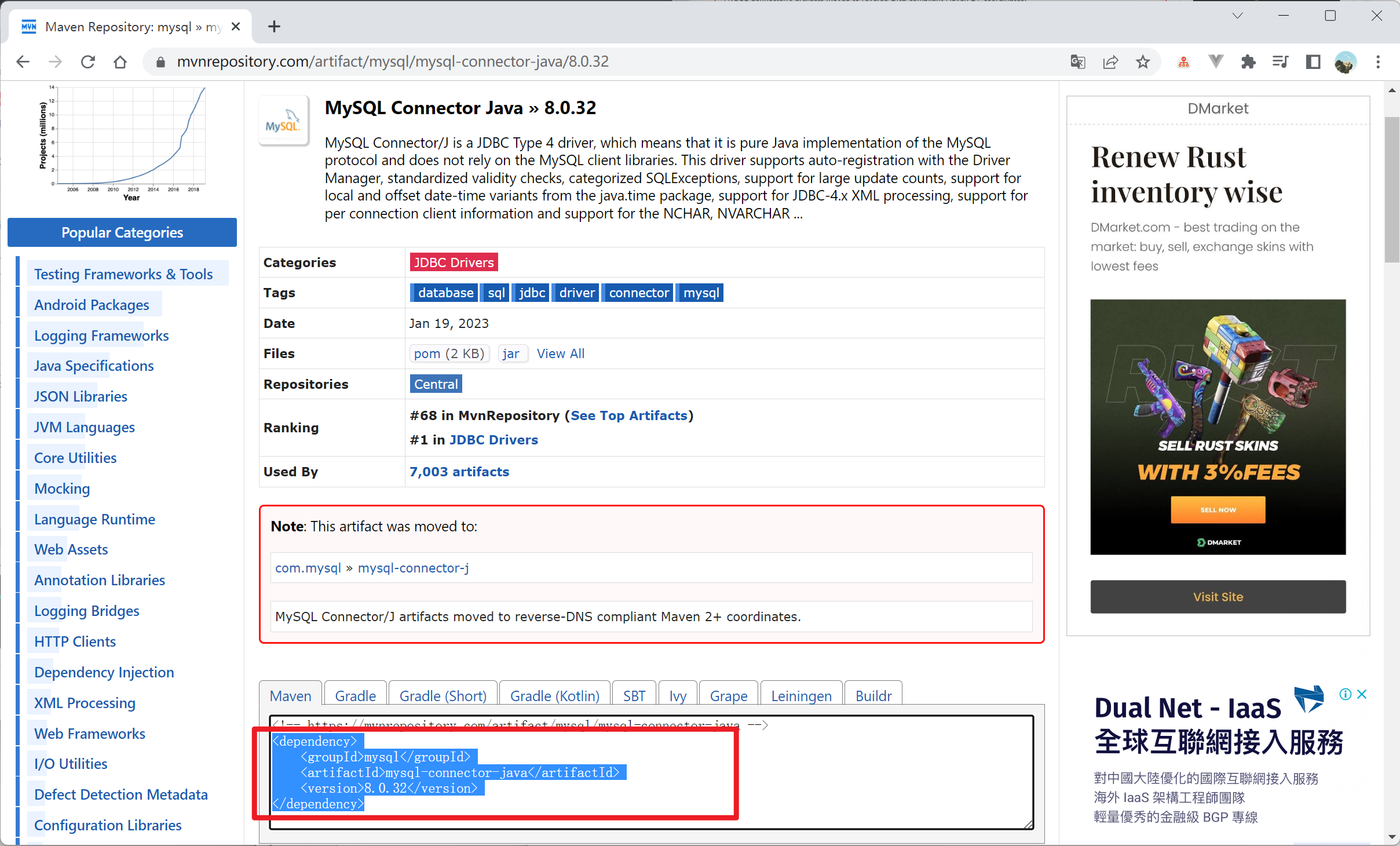Open JSON Libraries category

[81, 396]
